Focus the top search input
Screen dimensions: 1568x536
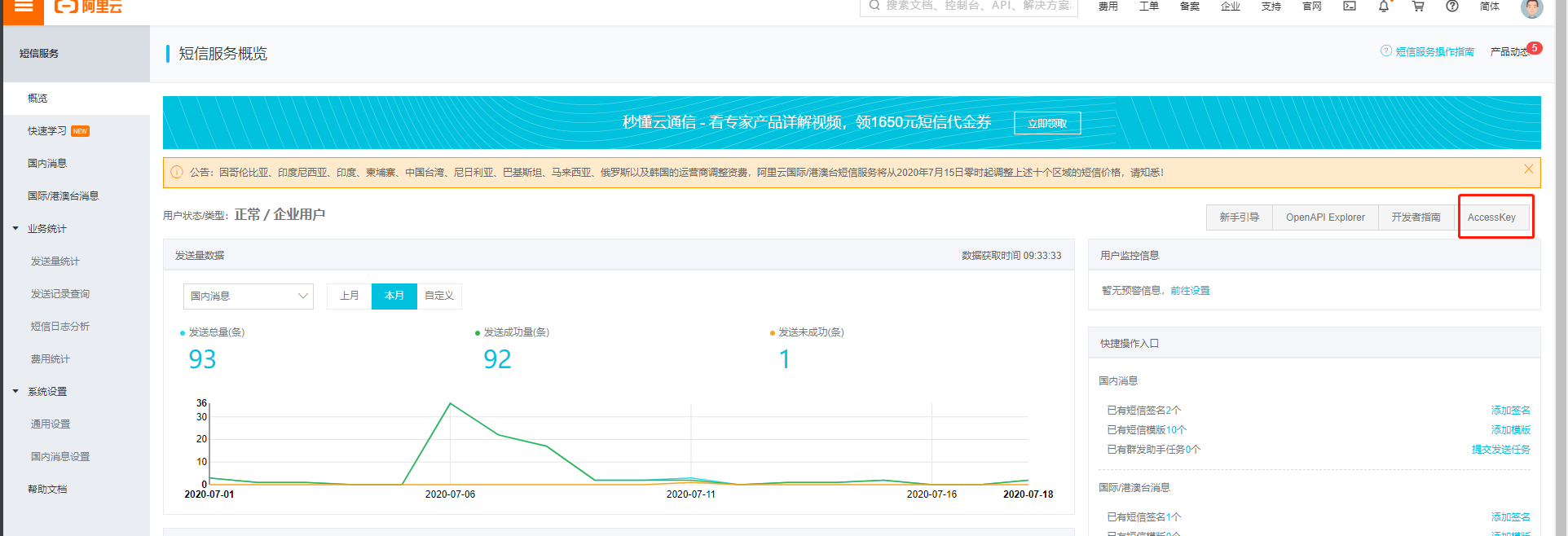(969, 7)
